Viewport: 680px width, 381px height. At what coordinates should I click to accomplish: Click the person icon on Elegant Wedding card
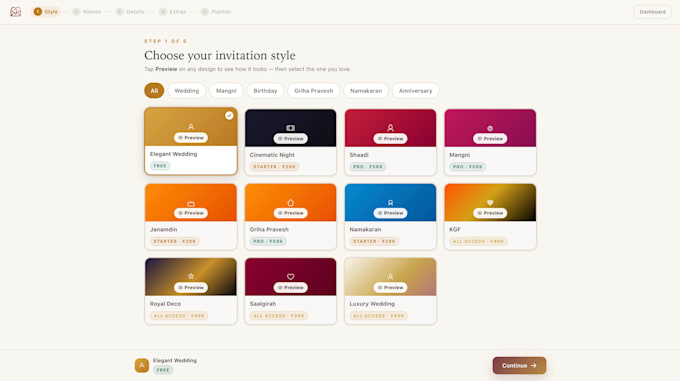tap(191, 127)
